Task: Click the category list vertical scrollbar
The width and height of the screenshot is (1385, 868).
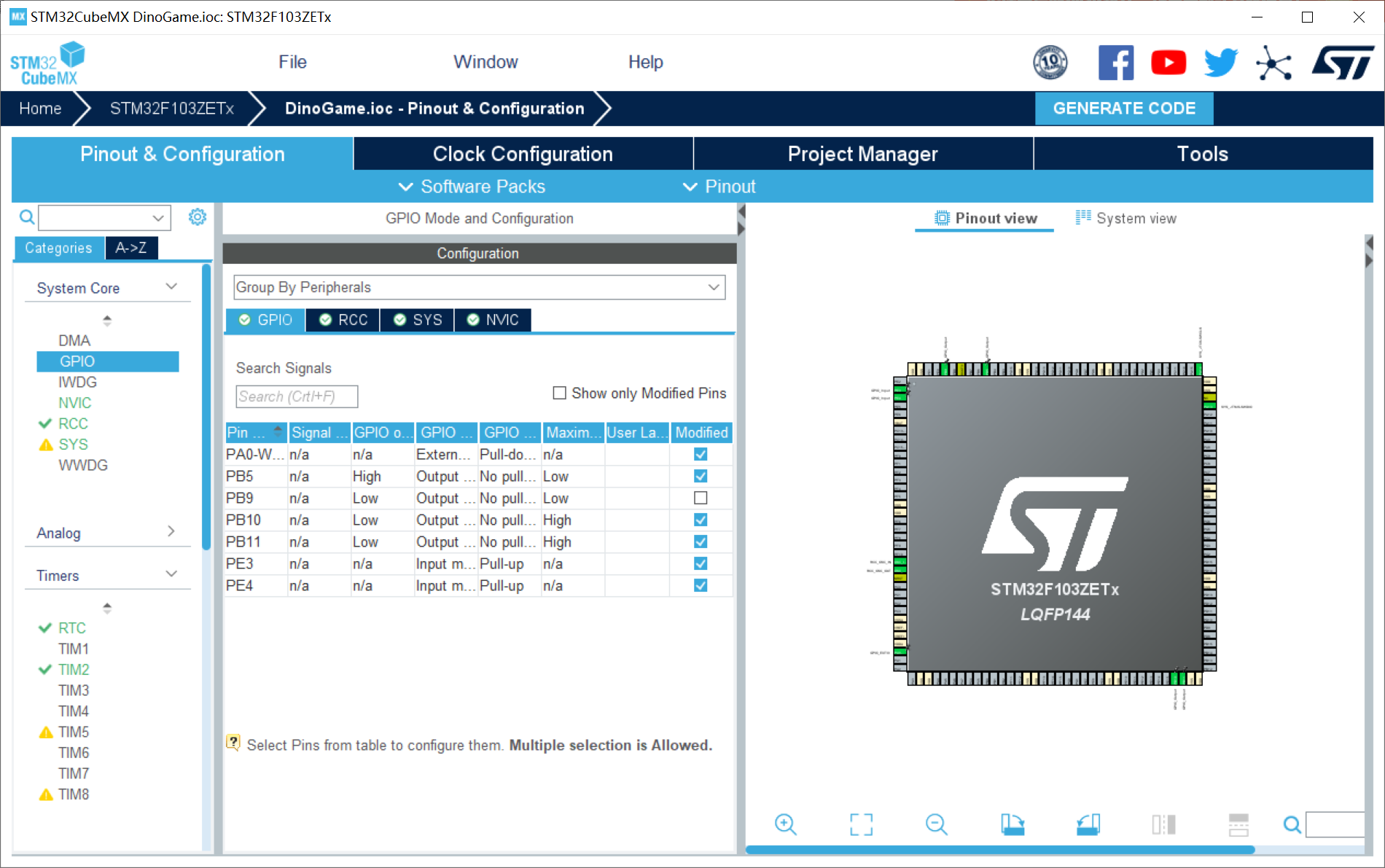Action: point(206,406)
